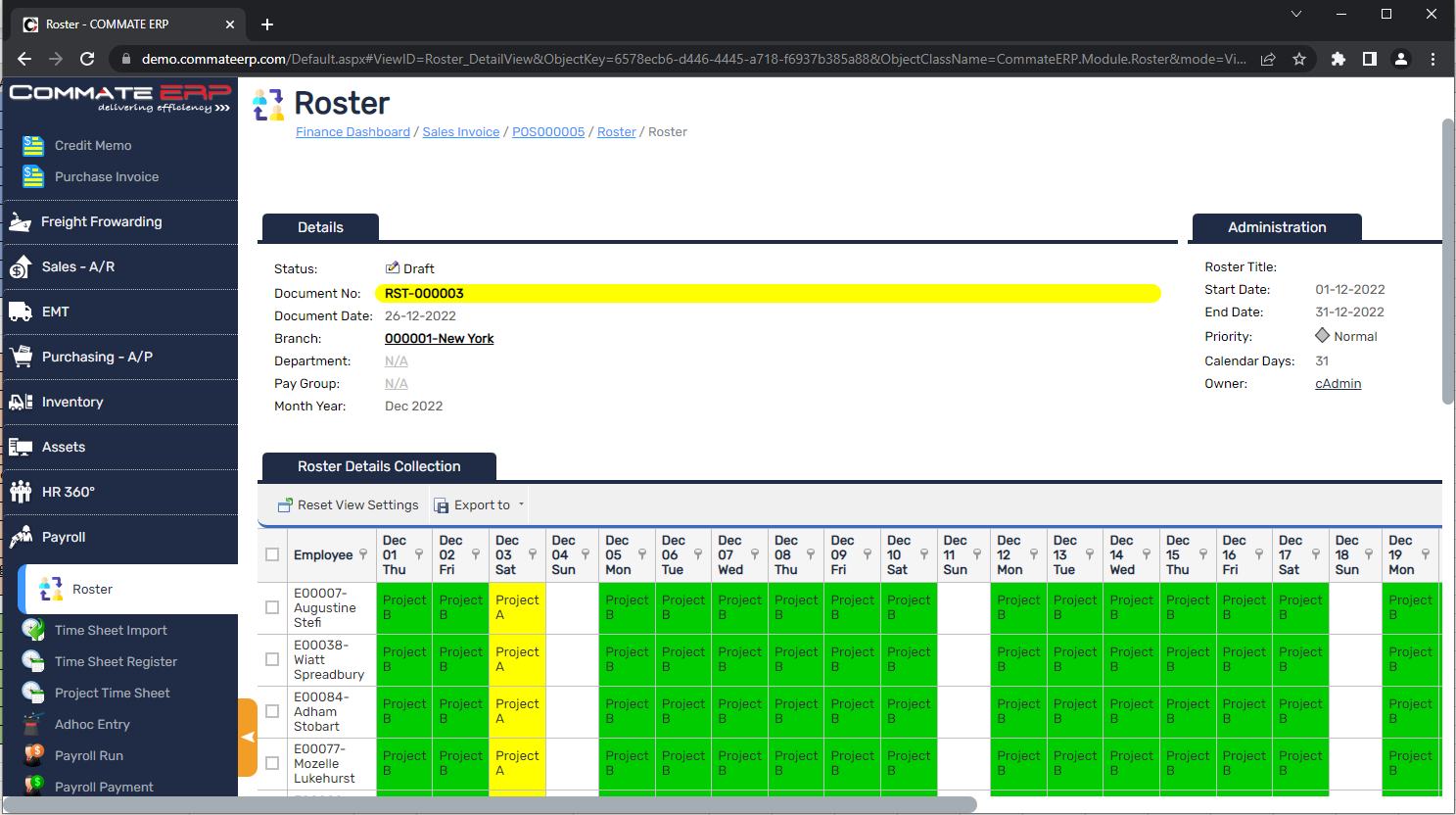Screen dimensions: 1456x815
Task: Open browser extensions puzzle icon
Action: [x=1338, y=59]
